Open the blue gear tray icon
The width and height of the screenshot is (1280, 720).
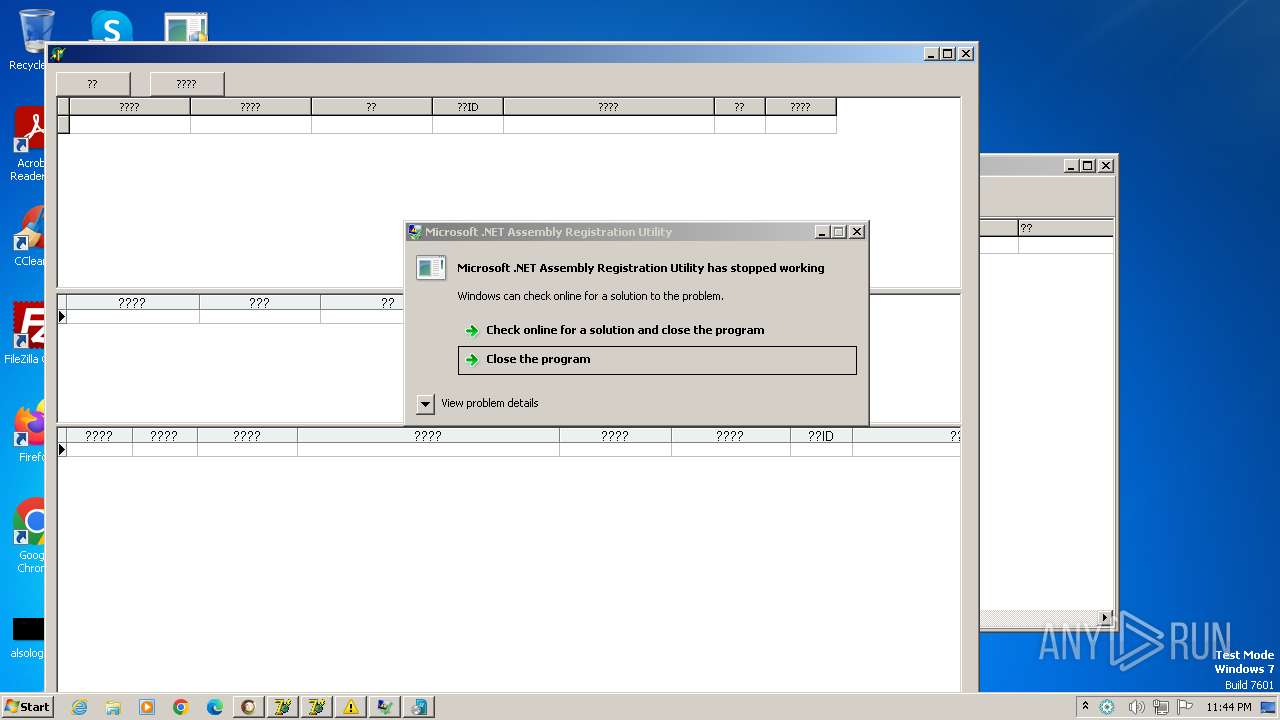pos(1107,707)
